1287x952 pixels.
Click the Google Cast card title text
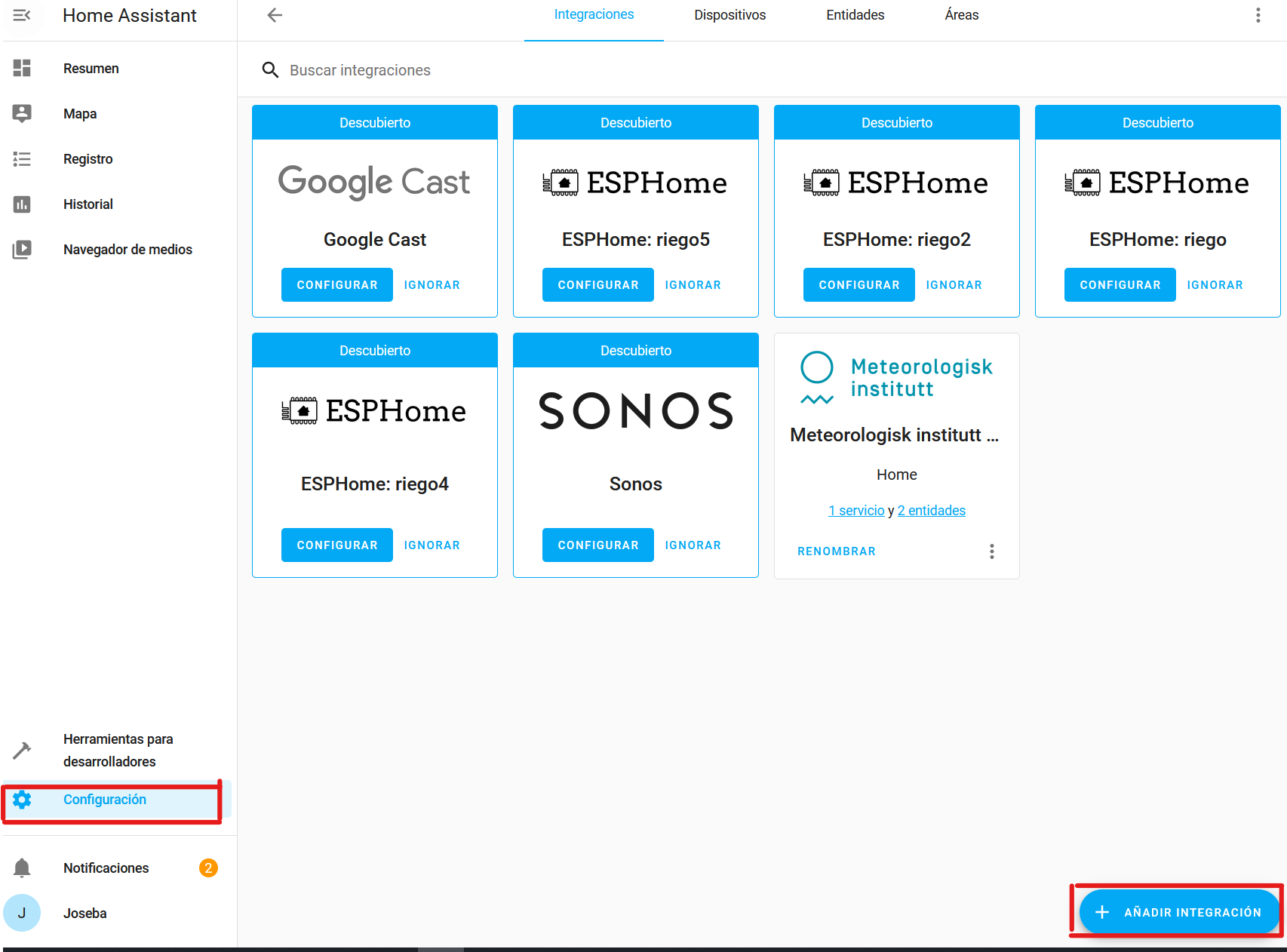click(375, 239)
